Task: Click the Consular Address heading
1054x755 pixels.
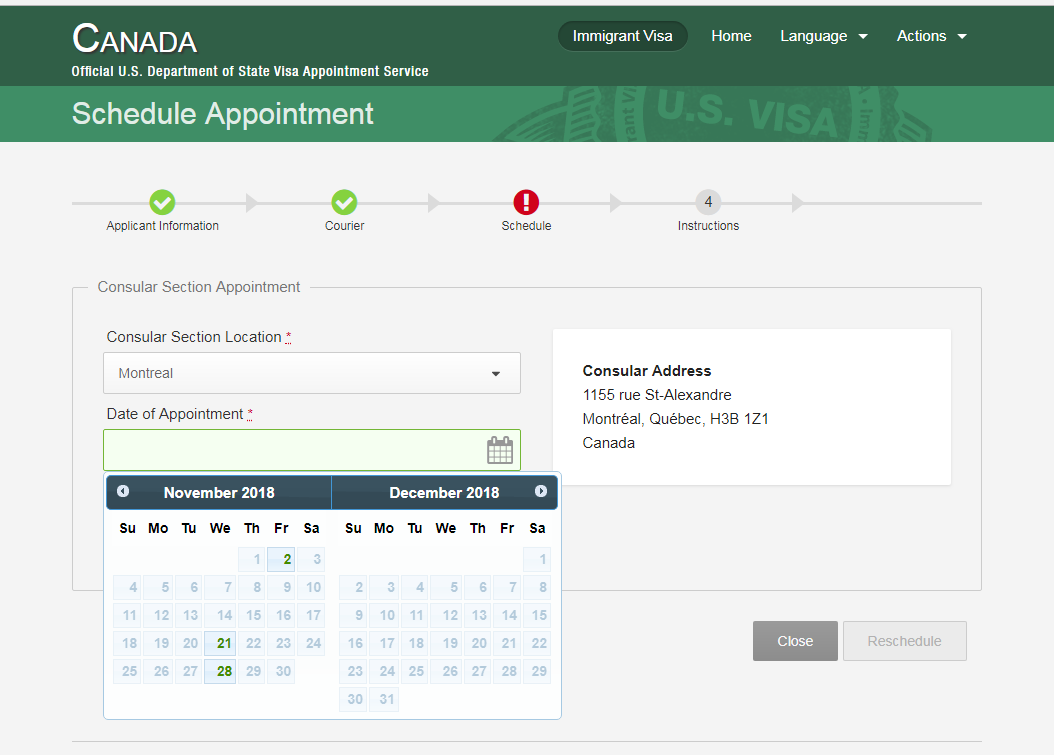Action: [647, 371]
